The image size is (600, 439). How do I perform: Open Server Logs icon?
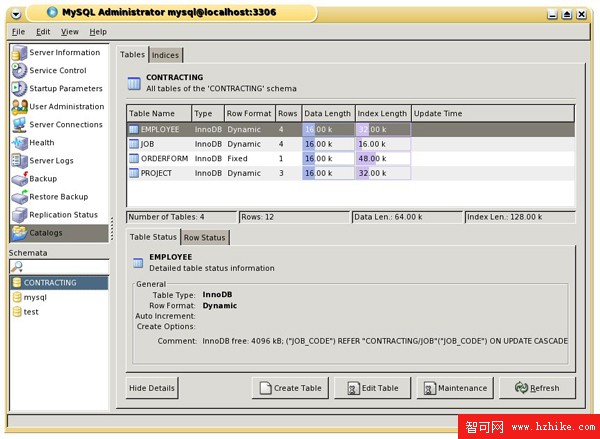(19, 161)
